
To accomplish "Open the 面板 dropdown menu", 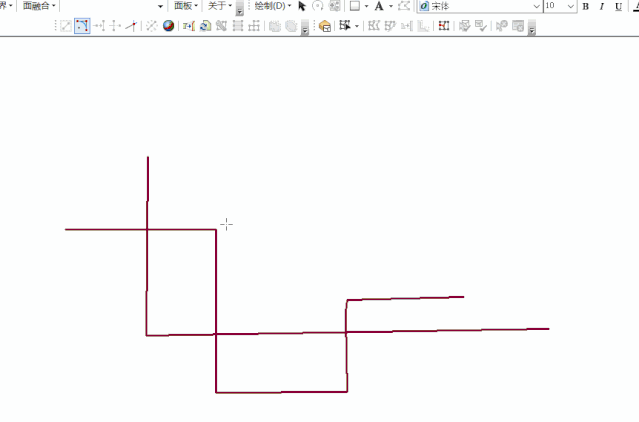I will [186, 6].
